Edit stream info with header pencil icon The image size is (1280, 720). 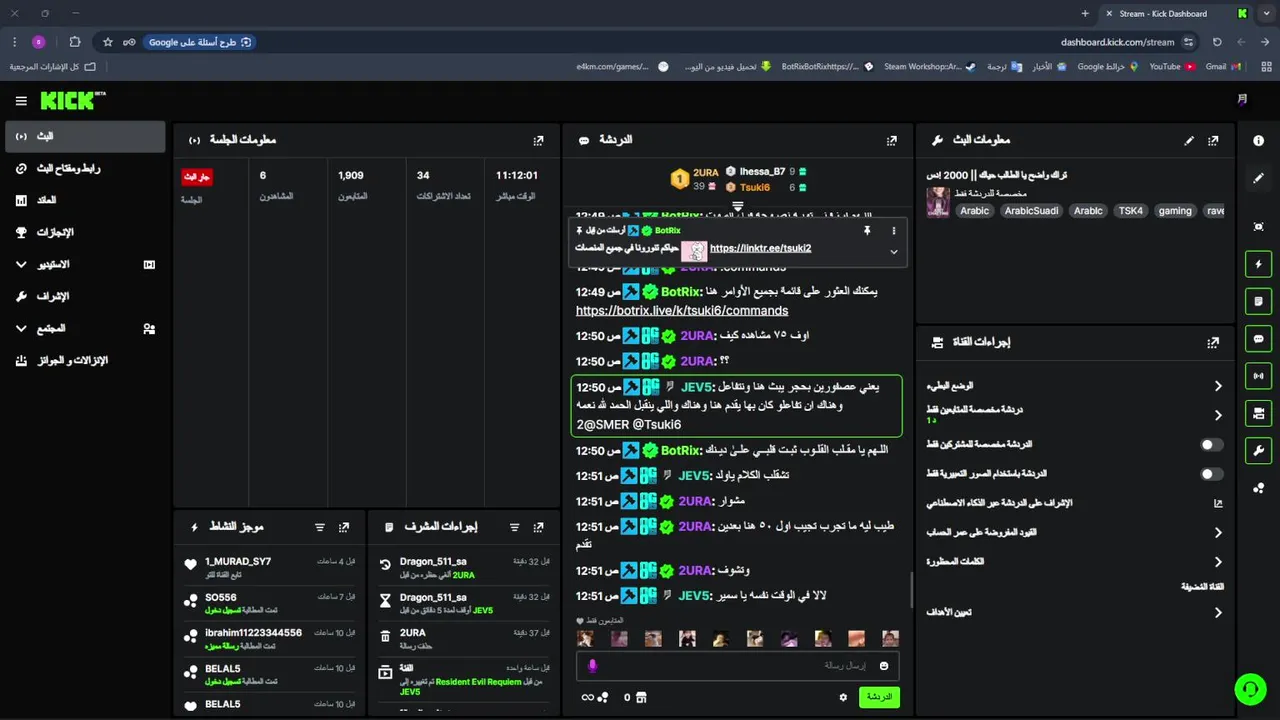tap(1189, 141)
